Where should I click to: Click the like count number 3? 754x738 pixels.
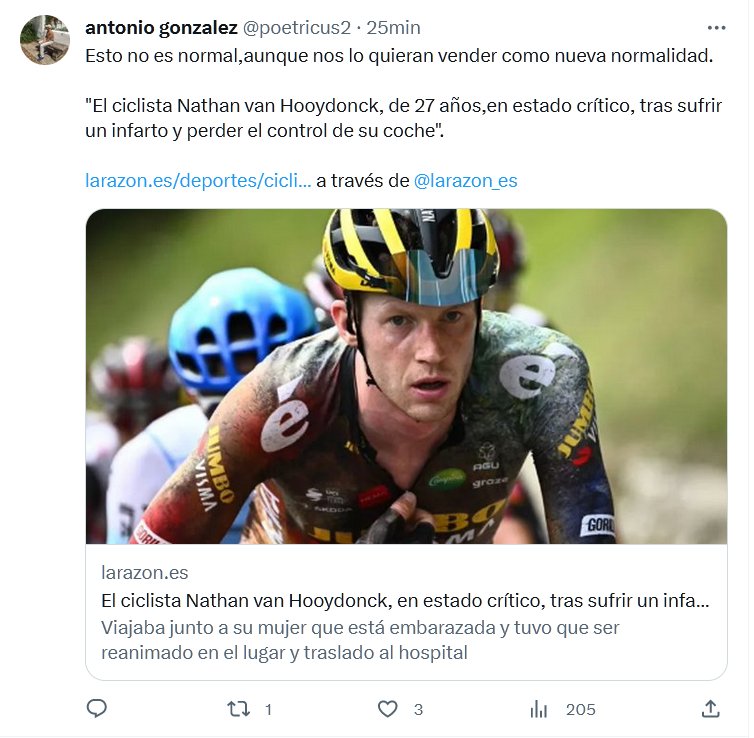click(x=418, y=710)
